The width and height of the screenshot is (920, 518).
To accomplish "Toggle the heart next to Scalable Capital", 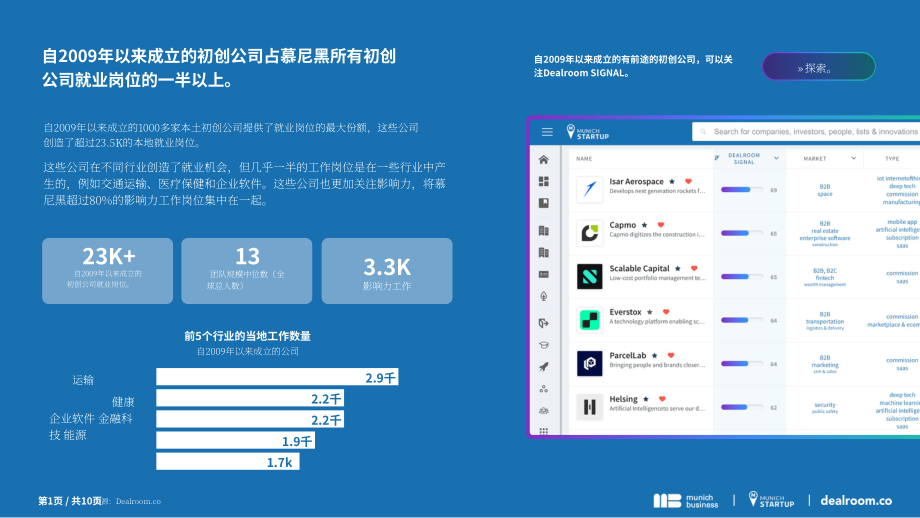I will click(x=694, y=269).
